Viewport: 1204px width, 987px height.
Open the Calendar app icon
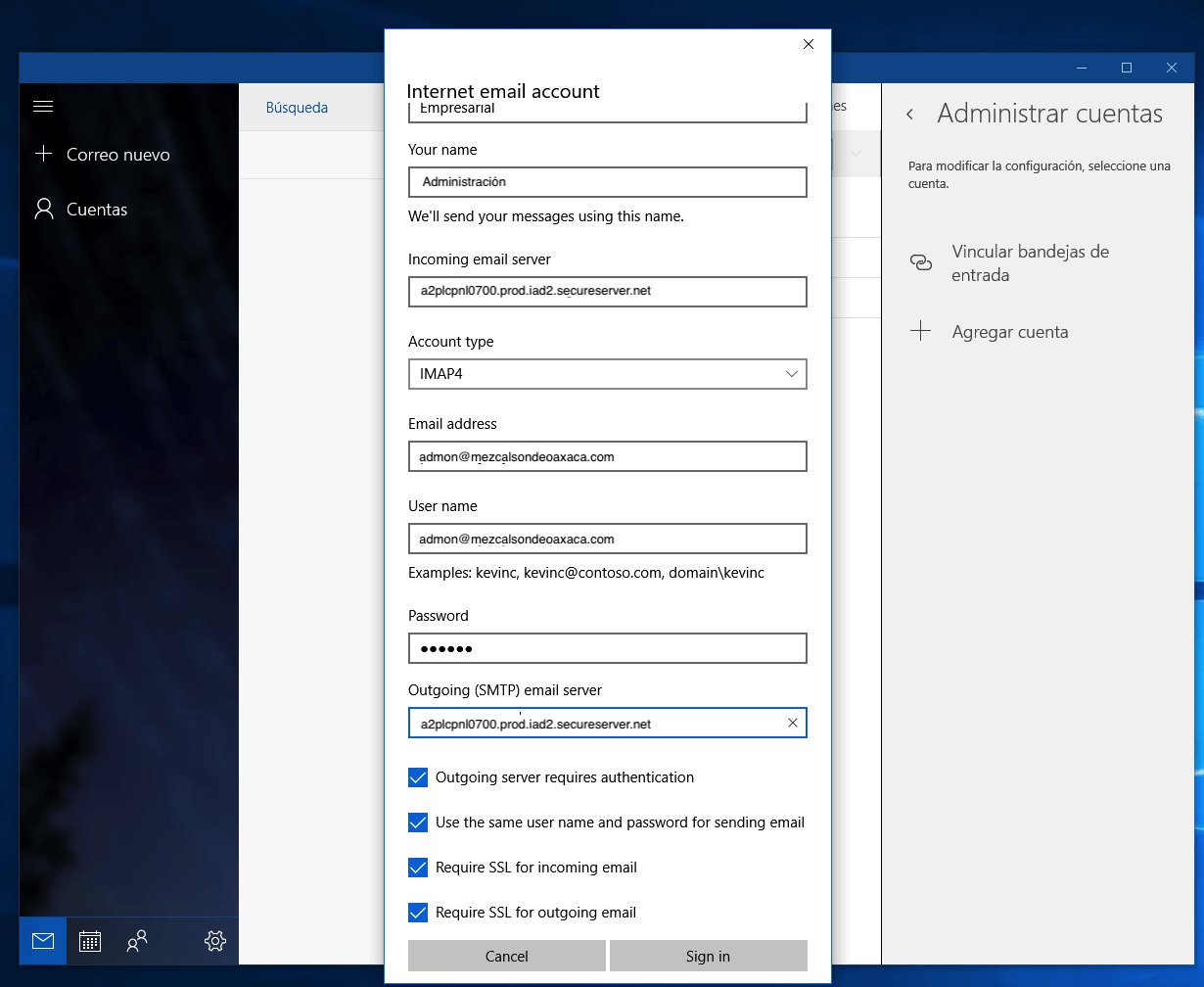[x=90, y=941]
